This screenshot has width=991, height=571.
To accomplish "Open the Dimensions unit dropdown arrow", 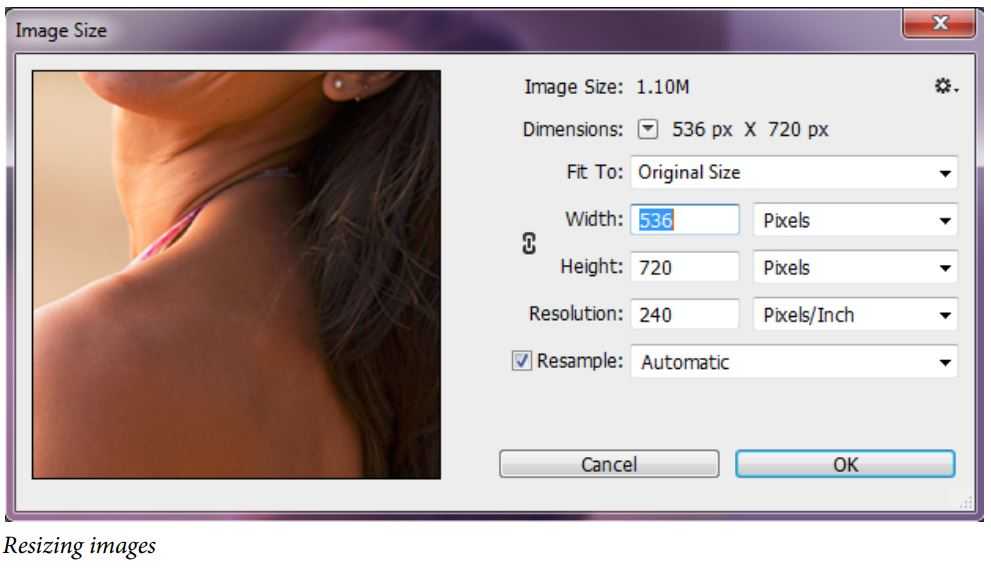I will click(x=647, y=129).
